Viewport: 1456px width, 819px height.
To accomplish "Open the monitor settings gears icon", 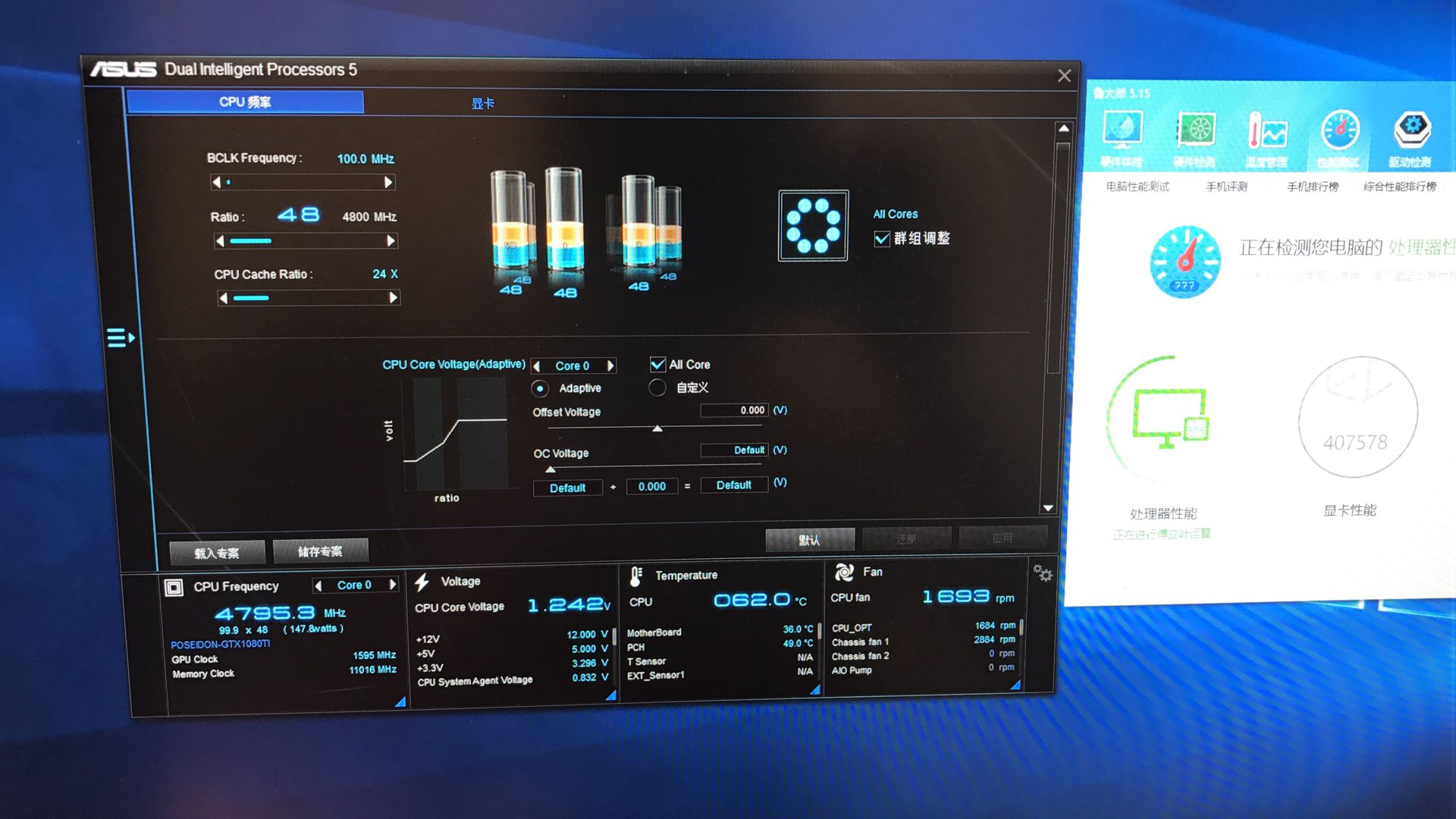I will tap(1043, 573).
